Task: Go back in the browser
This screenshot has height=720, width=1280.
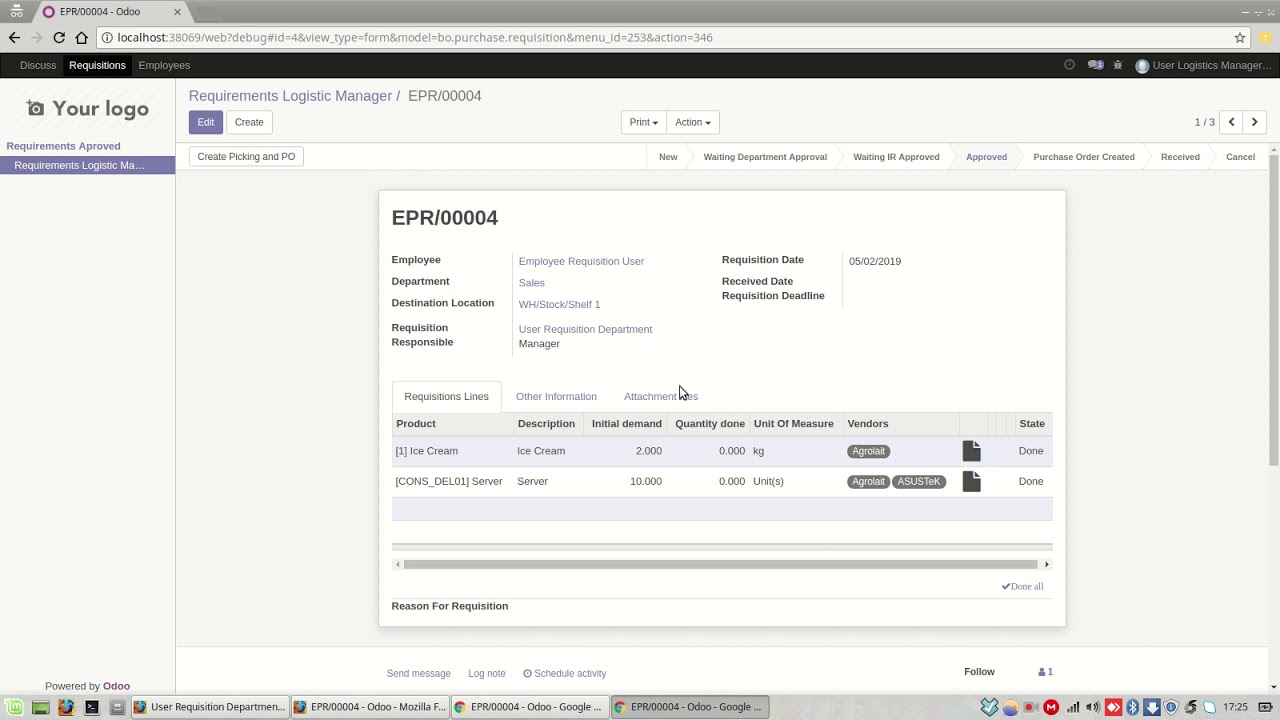Action: pyautogui.click(x=14, y=38)
